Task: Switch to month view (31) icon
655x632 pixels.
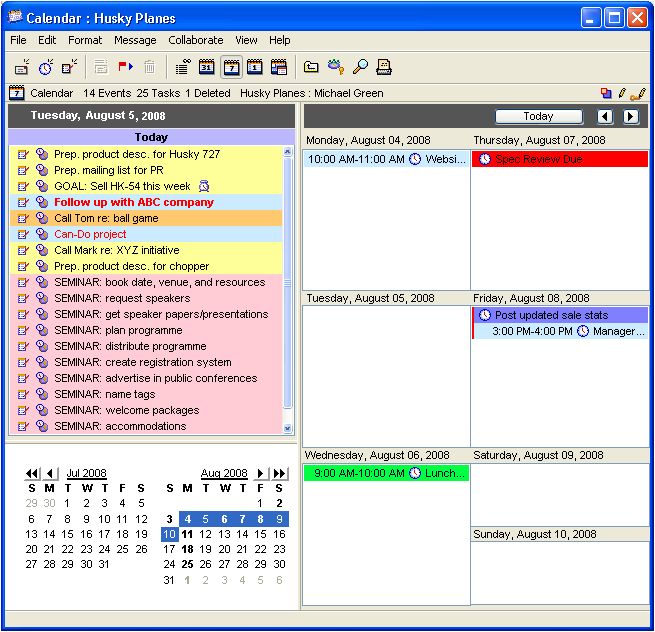Action: tap(207, 68)
